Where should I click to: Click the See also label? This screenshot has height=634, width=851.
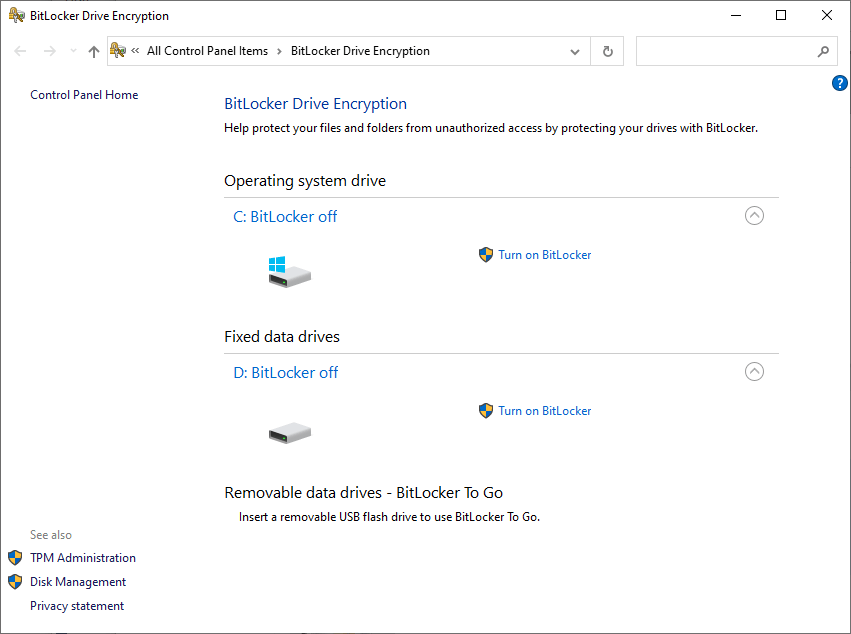(x=50, y=535)
